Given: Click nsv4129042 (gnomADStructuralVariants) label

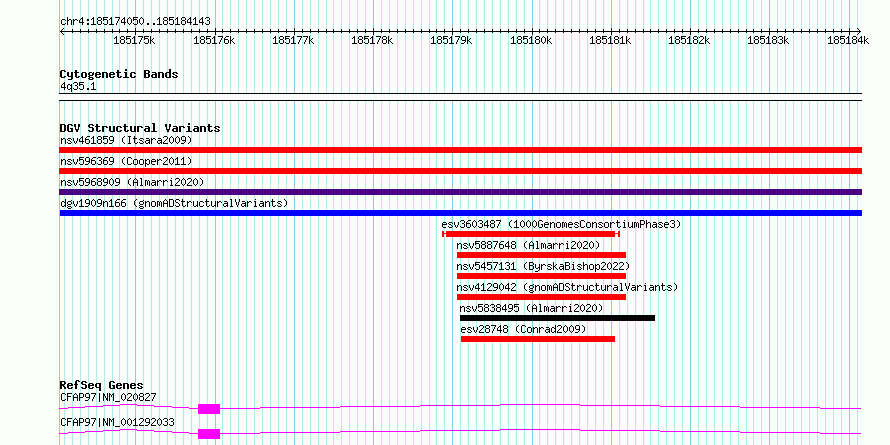Looking at the screenshot, I should (567, 287).
